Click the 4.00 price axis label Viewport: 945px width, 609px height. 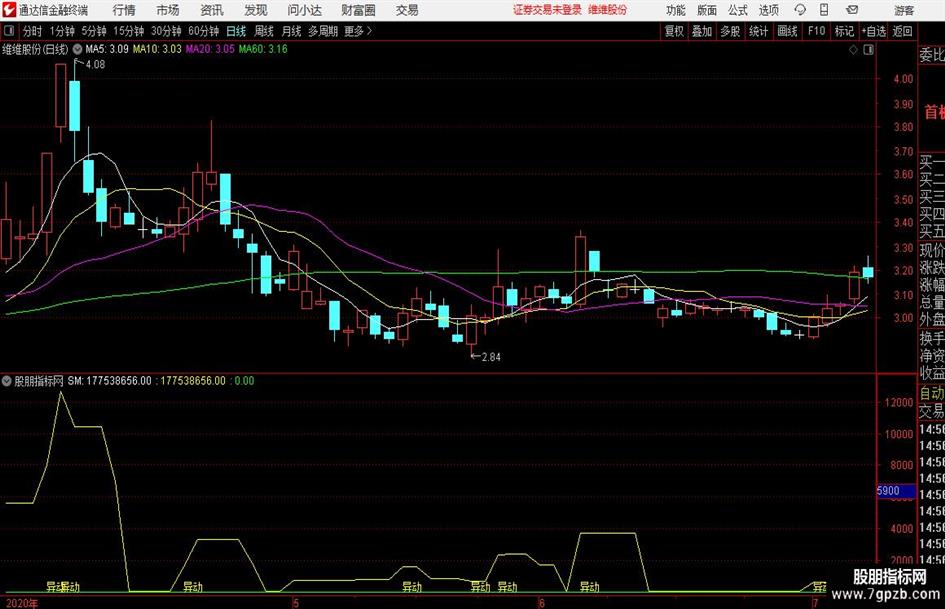point(903,79)
